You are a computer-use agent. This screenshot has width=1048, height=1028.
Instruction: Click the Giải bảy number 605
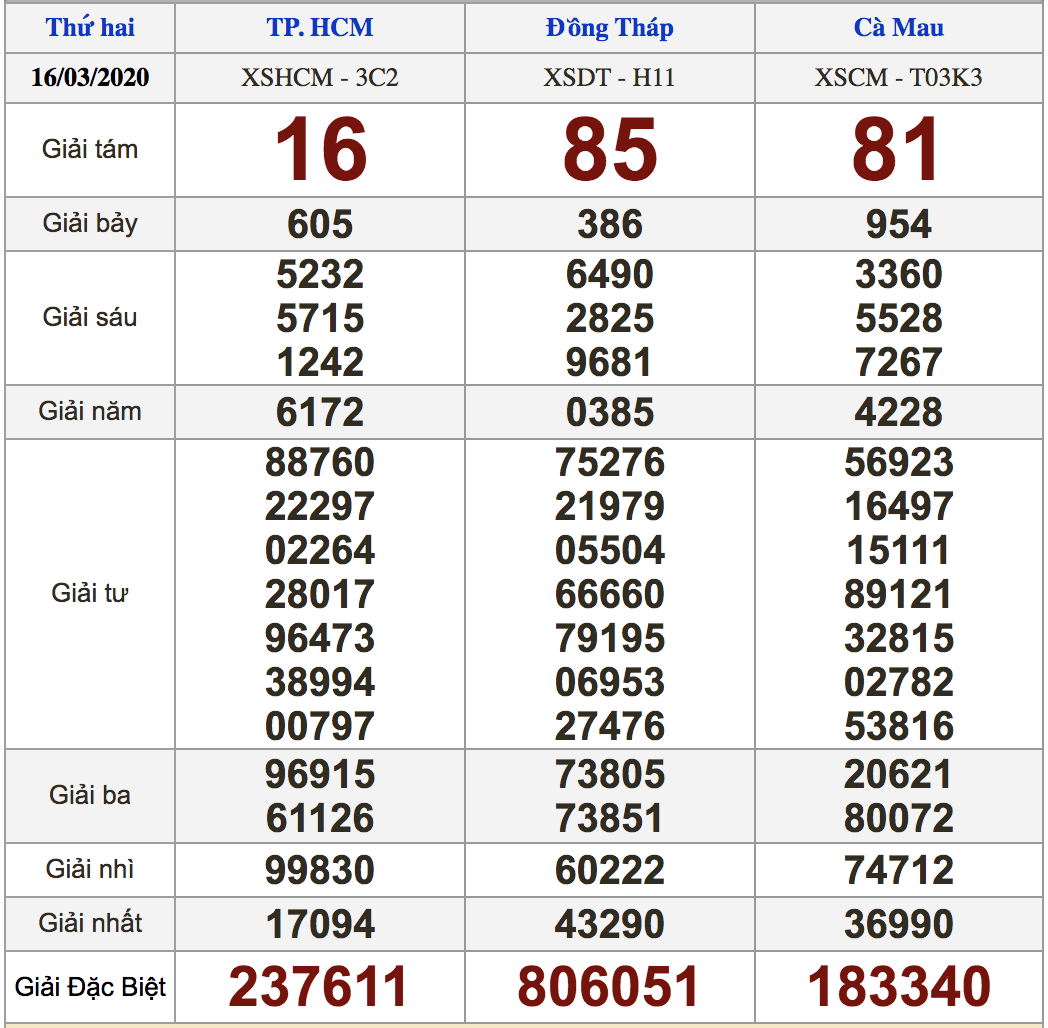tap(320, 224)
